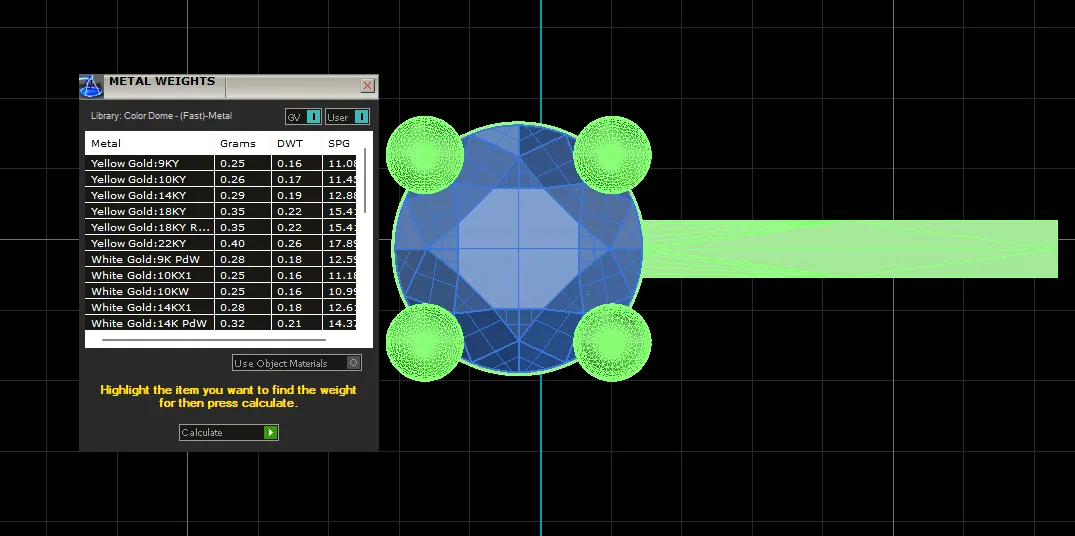Select the blue round gemstone in viewport
1075x536 pixels.
point(518,249)
